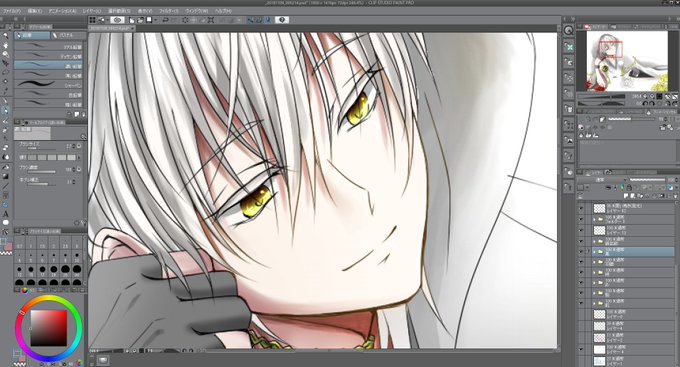This screenshot has width=680, height=367.
Task: Select the Brush tool
Action: click(x=6, y=121)
